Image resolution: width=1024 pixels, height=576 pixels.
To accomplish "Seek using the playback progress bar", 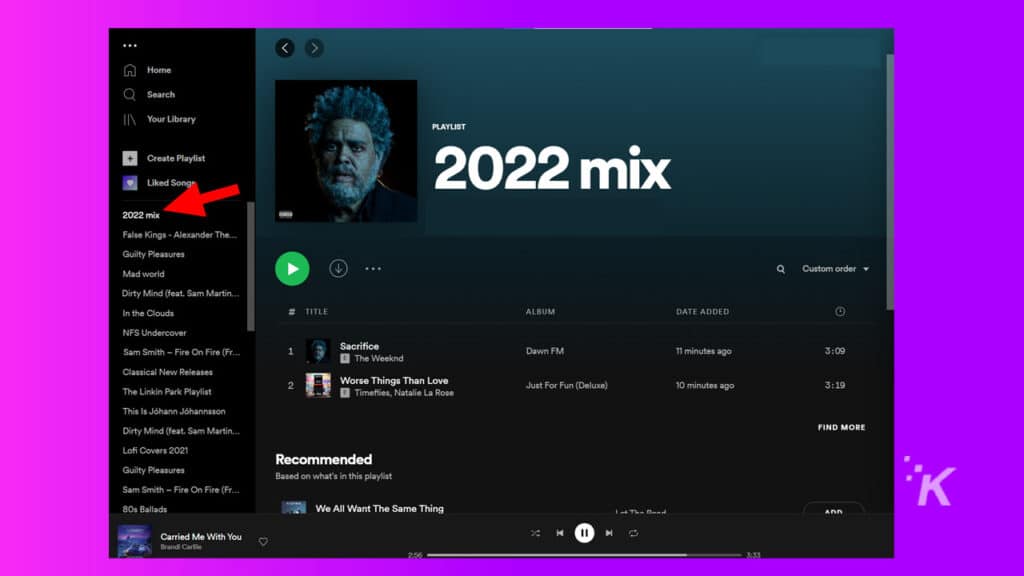I will point(584,555).
